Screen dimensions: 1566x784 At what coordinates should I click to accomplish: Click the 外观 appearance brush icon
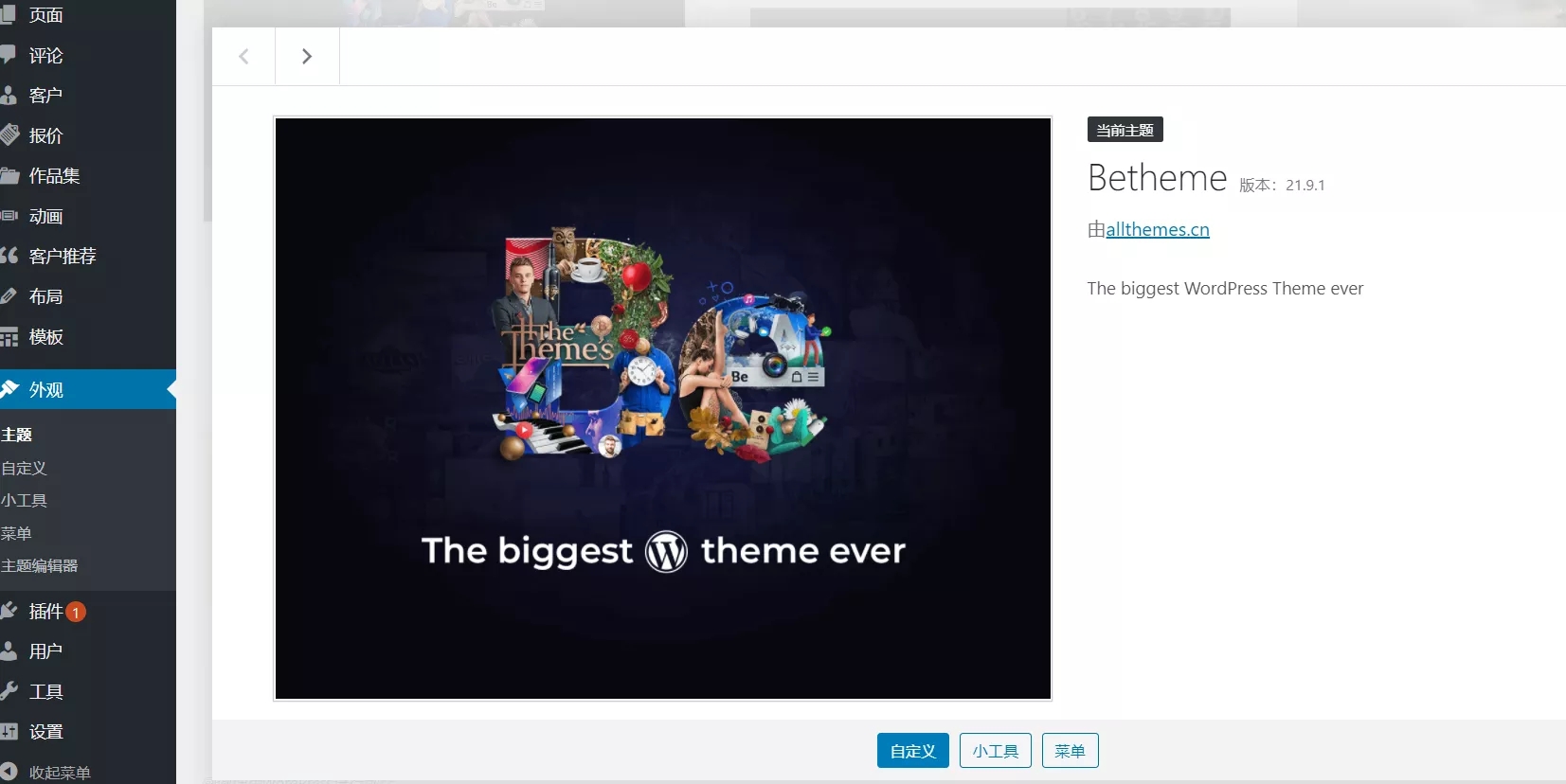click(x=9, y=389)
